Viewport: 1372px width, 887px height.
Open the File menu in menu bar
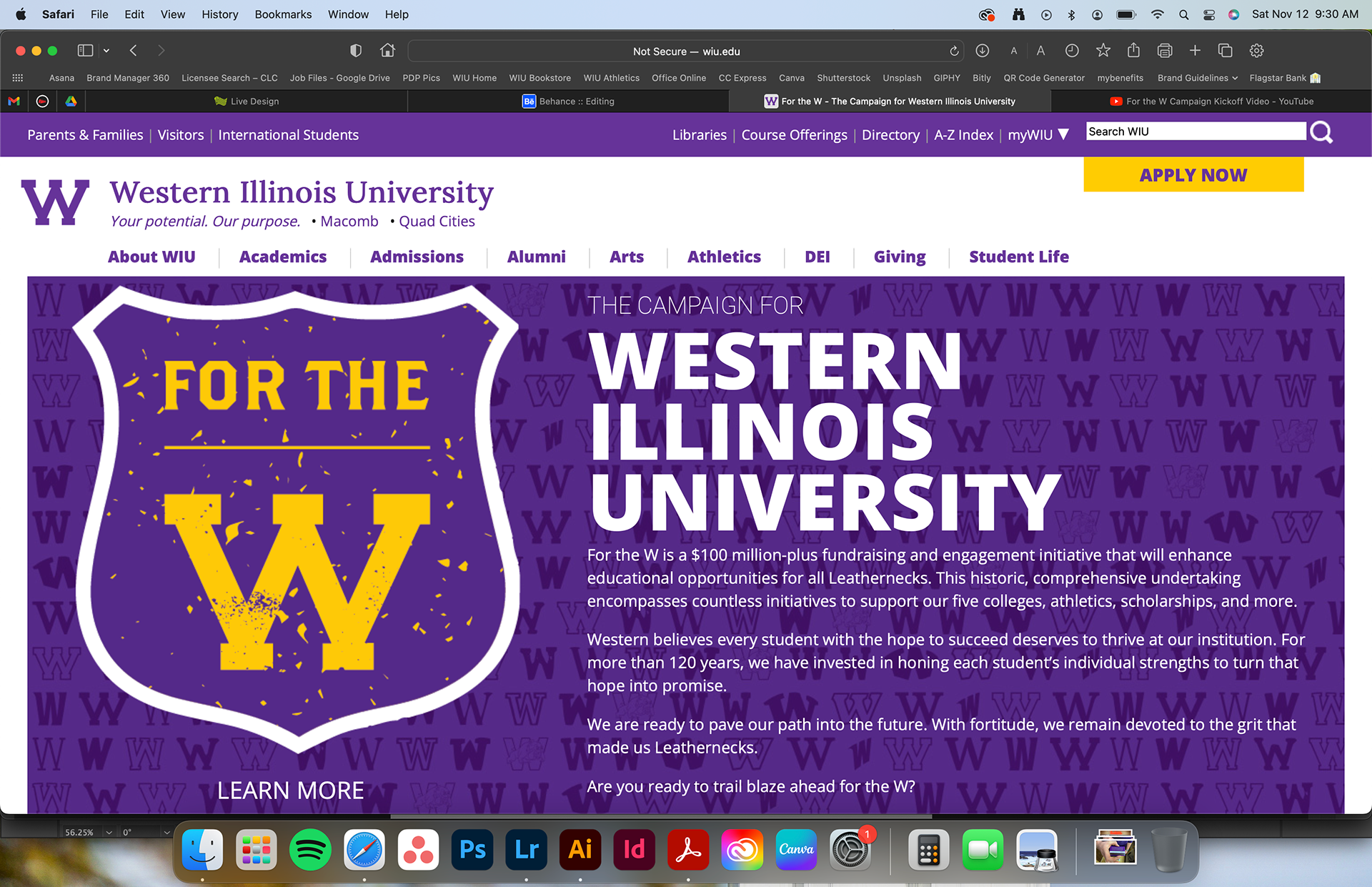[99, 14]
